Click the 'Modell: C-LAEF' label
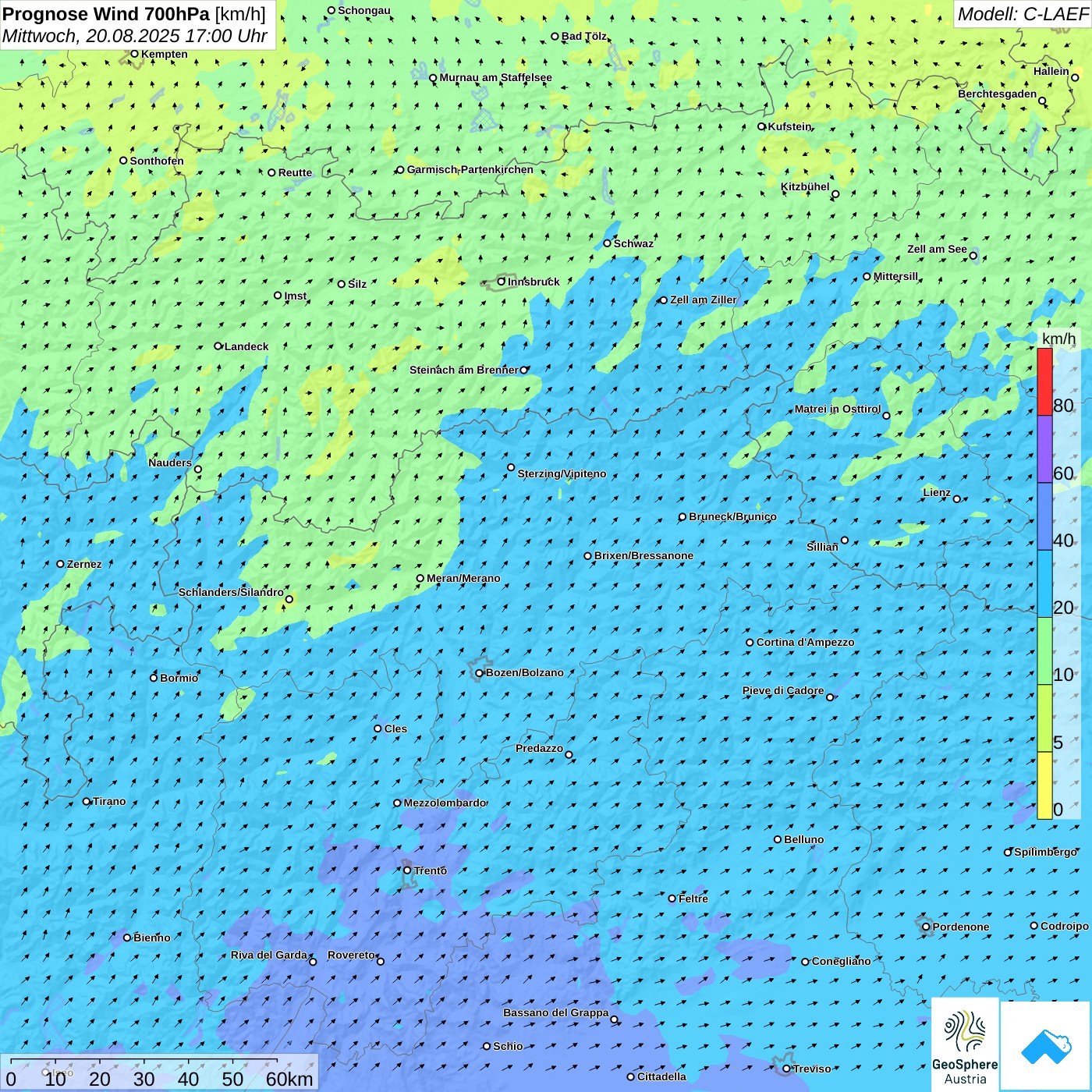The width and height of the screenshot is (1092, 1092). pos(1022,14)
